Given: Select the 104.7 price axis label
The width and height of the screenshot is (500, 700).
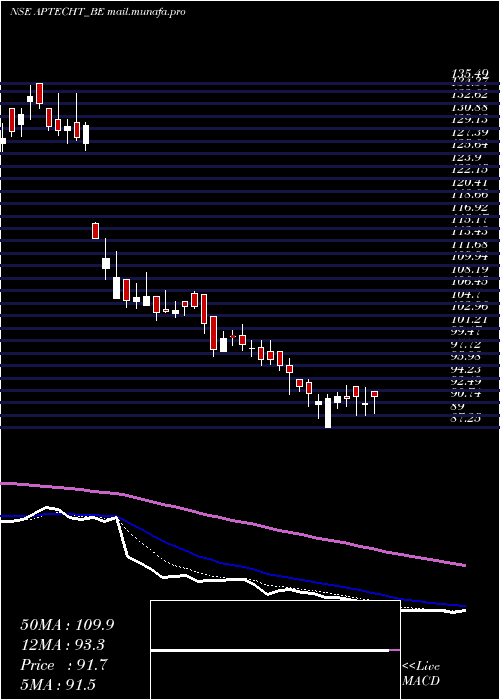Looking at the screenshot, I should (x=466, y=295).
